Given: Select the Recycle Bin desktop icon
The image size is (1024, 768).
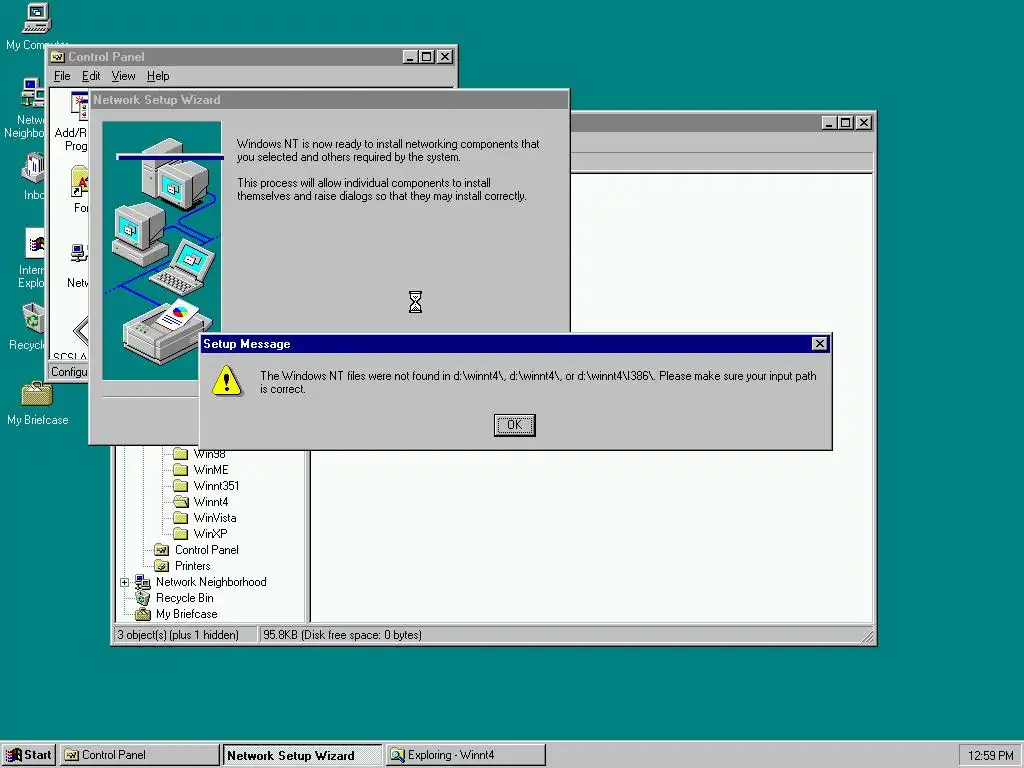Looking at the screenshot, I should click(x=33, y=318).
